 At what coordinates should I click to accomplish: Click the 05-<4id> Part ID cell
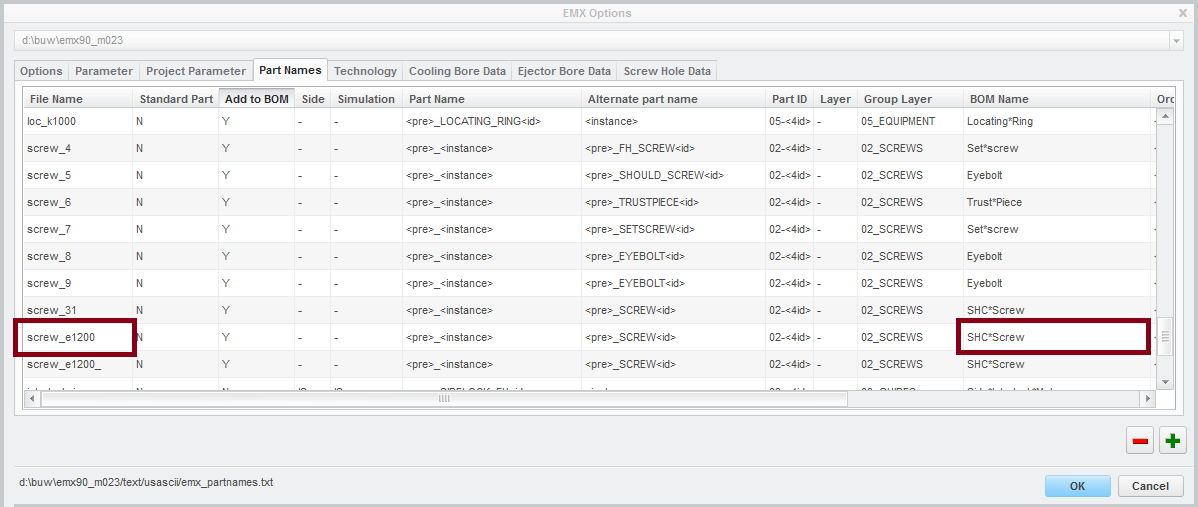coord(789,121)
